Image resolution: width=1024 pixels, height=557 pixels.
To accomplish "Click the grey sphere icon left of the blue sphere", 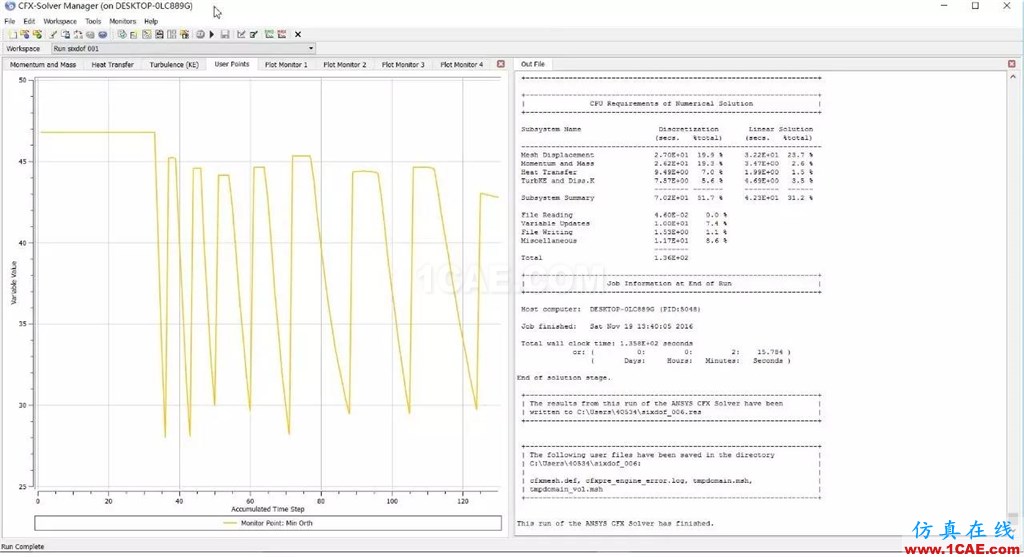I will point(90,34).
